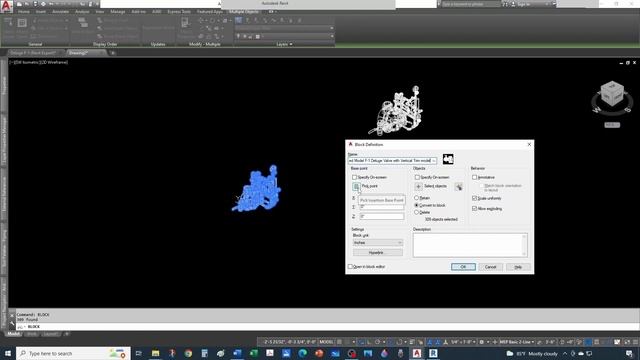This screenshot has width=640, height=360.
Task: Click the Select objects icon button
Action: click(418, 187)
